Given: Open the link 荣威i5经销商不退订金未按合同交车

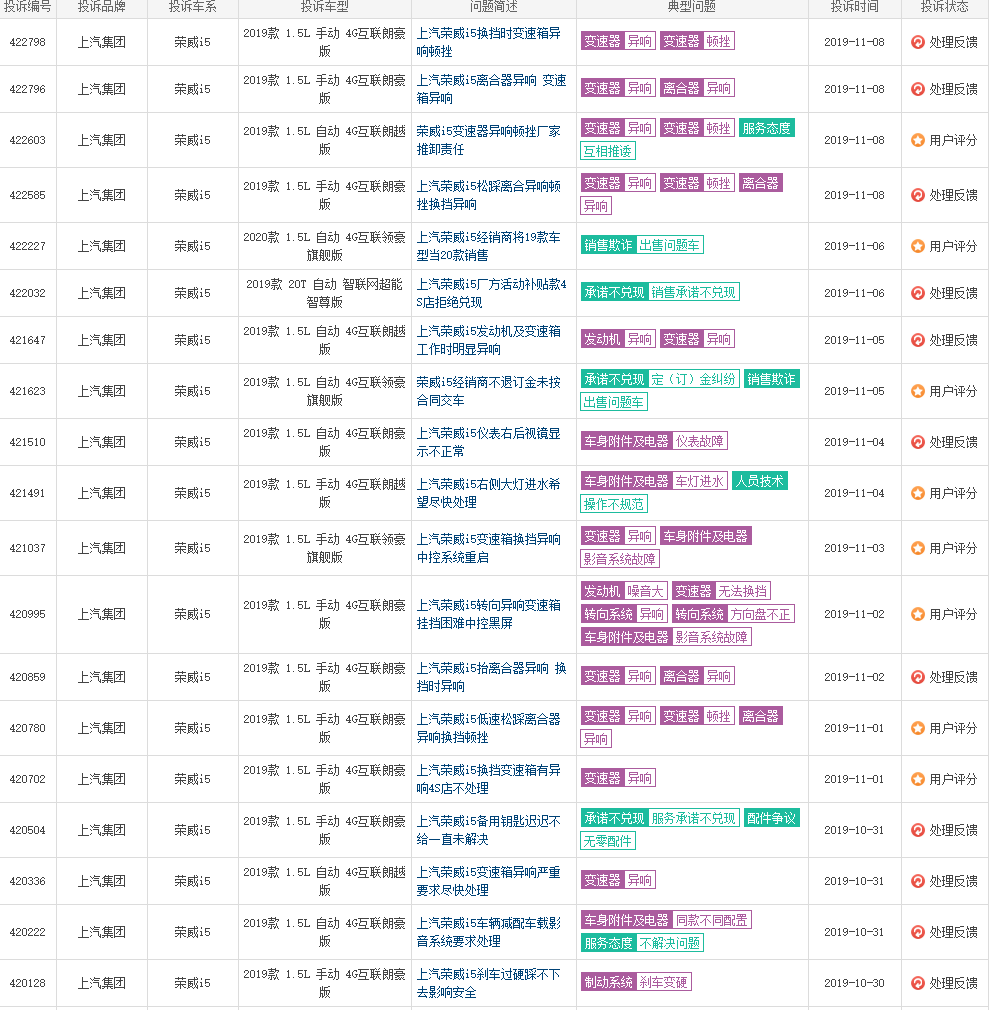Looking at the screenshot, I should 488,391.
